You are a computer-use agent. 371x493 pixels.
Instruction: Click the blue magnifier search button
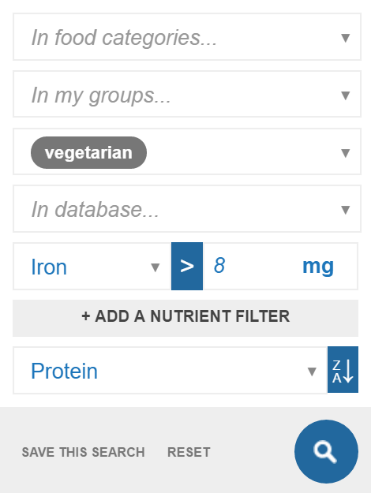326,451
